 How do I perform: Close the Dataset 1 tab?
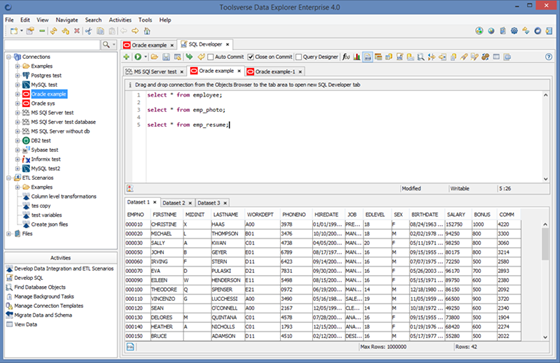[x=155, y=202]
